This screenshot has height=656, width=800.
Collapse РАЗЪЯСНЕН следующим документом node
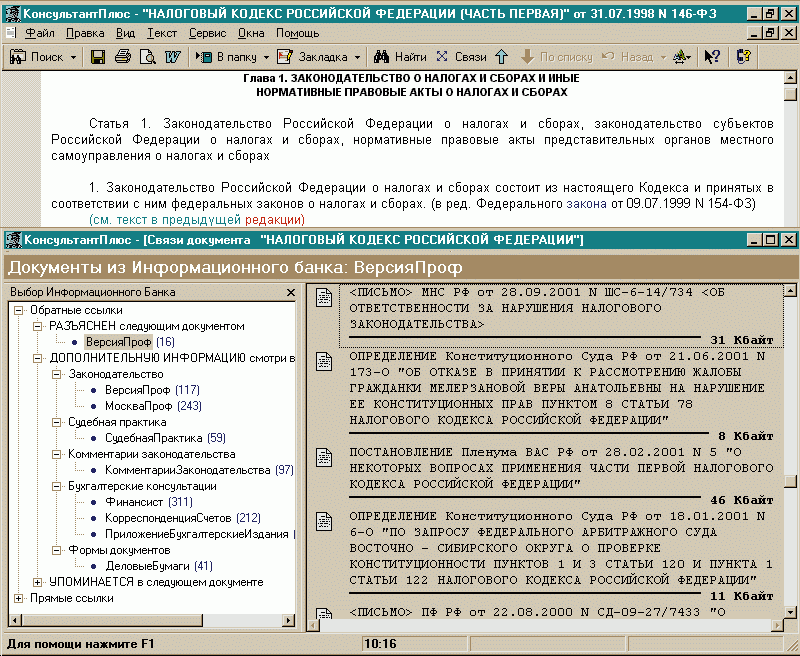tap(37, 326)
